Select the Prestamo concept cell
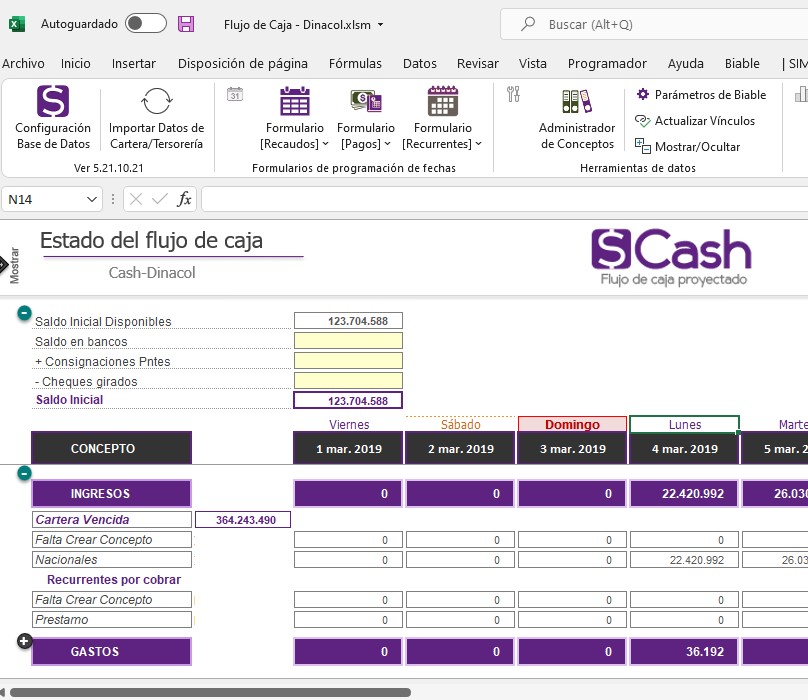Image resolution: width=808 pixels, height=700 pixels. [112, 620]
